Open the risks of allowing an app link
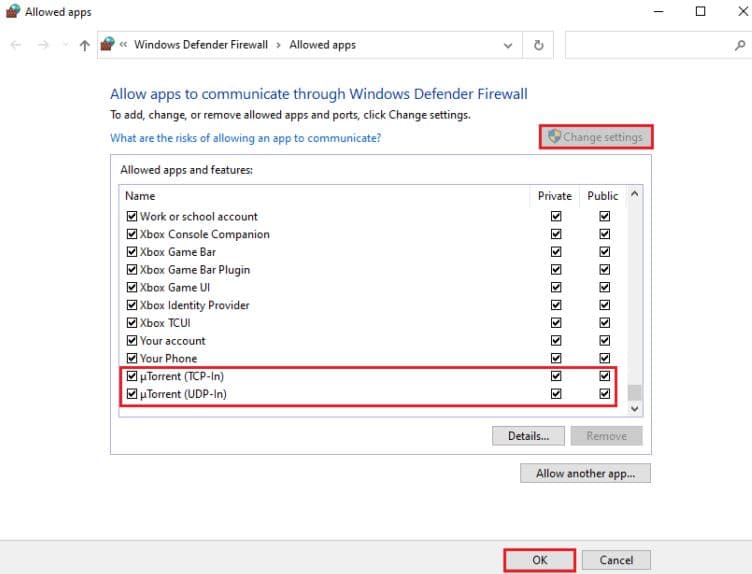This screenshot has height=574, width=752. click(x=245, y=138)
